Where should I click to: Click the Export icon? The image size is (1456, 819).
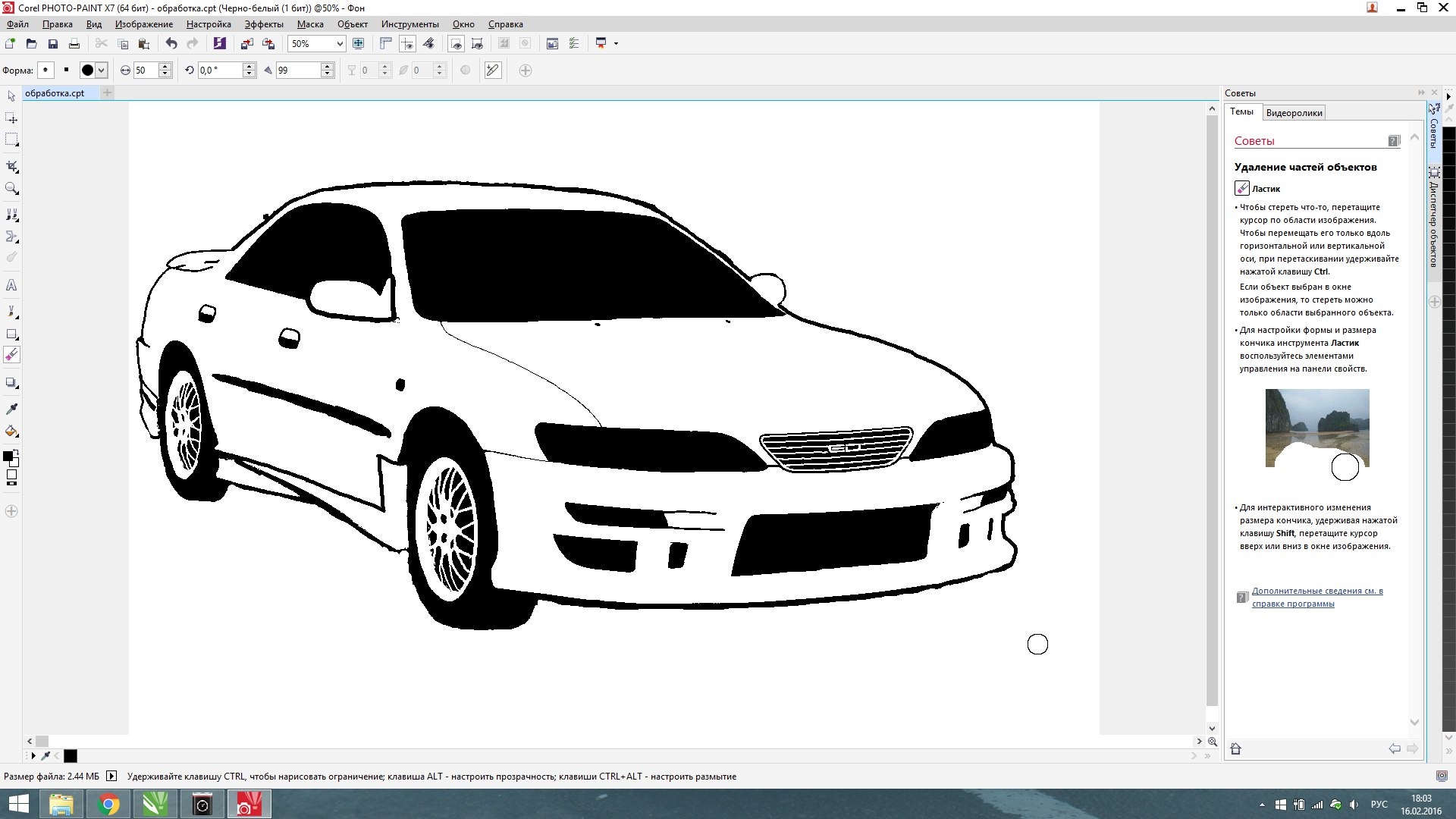pos(268,44)
